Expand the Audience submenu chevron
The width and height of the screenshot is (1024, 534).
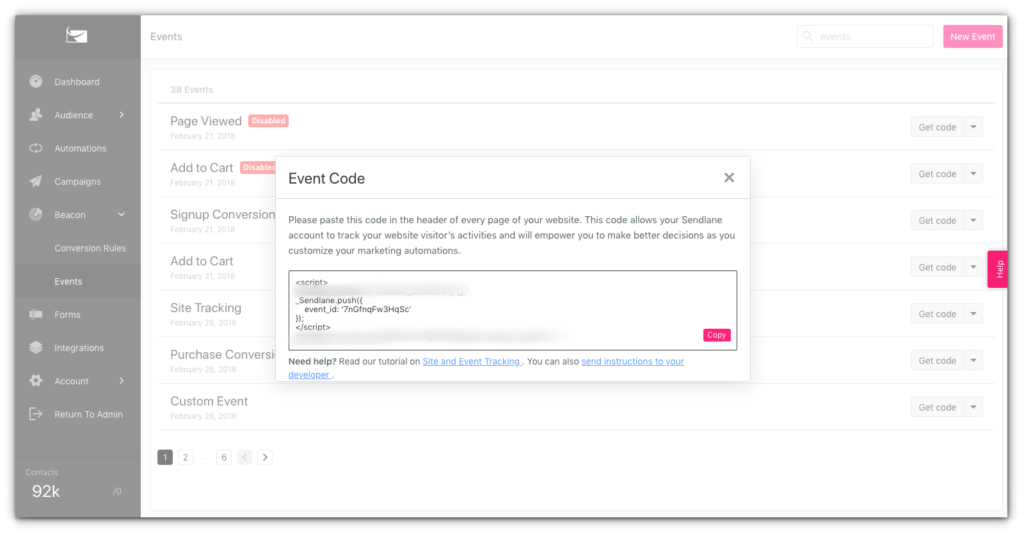click(x=121, y=115)
